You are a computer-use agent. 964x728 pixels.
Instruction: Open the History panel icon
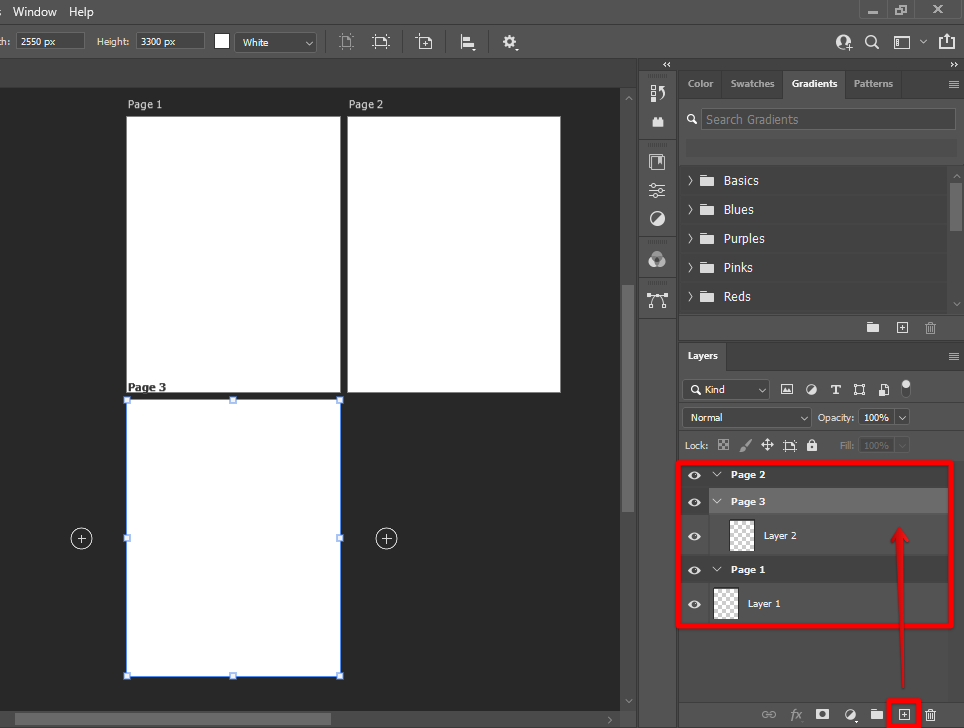[657, 93]
